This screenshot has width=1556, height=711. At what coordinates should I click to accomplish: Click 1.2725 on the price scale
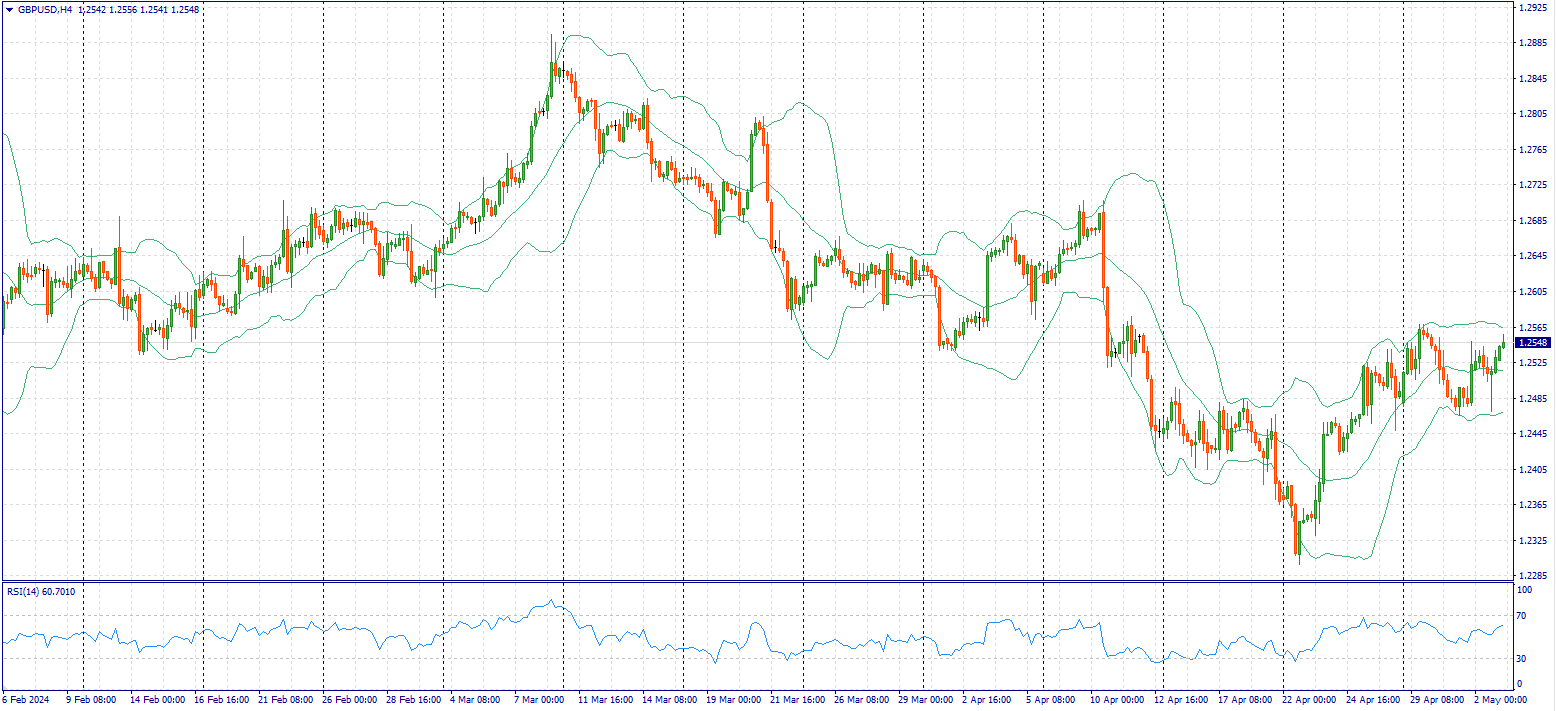pos(1532,185)
